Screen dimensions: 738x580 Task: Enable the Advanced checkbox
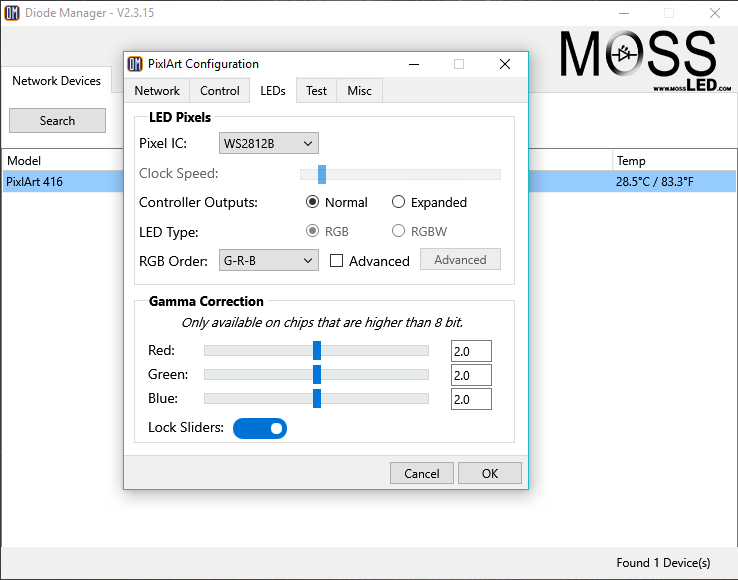pos(337,261)
